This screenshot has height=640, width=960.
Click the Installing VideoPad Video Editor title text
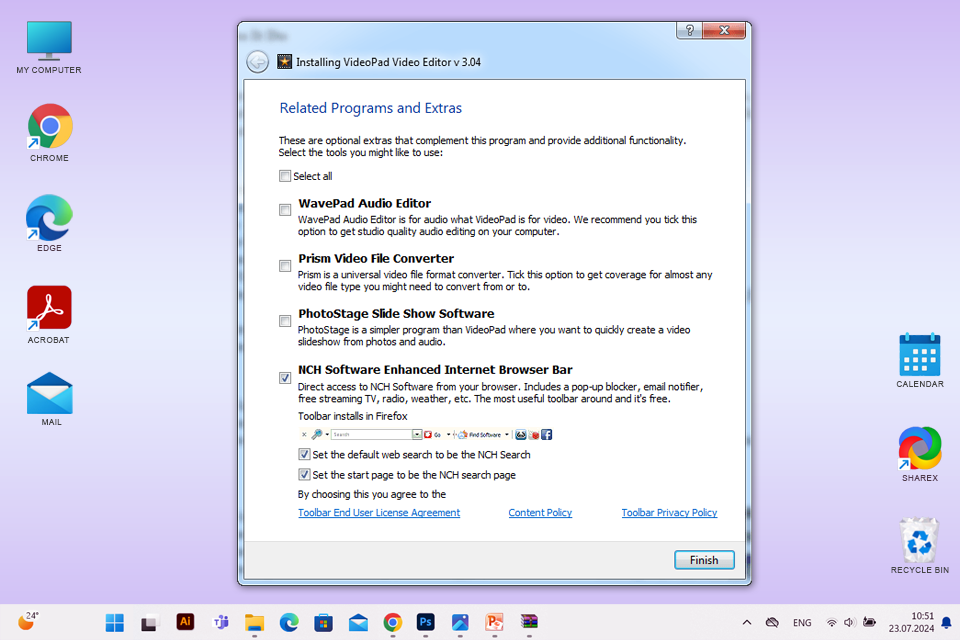click(x=388, y=62)
